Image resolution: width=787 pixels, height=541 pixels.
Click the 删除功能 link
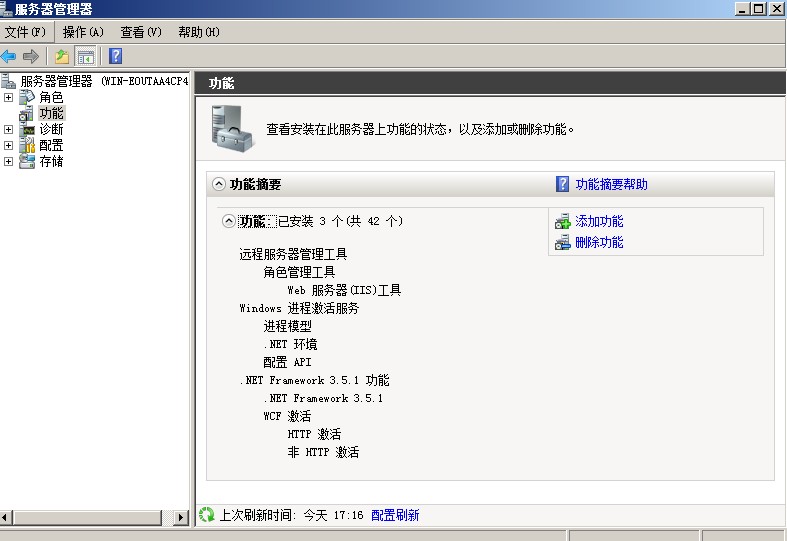click(599, 242)
